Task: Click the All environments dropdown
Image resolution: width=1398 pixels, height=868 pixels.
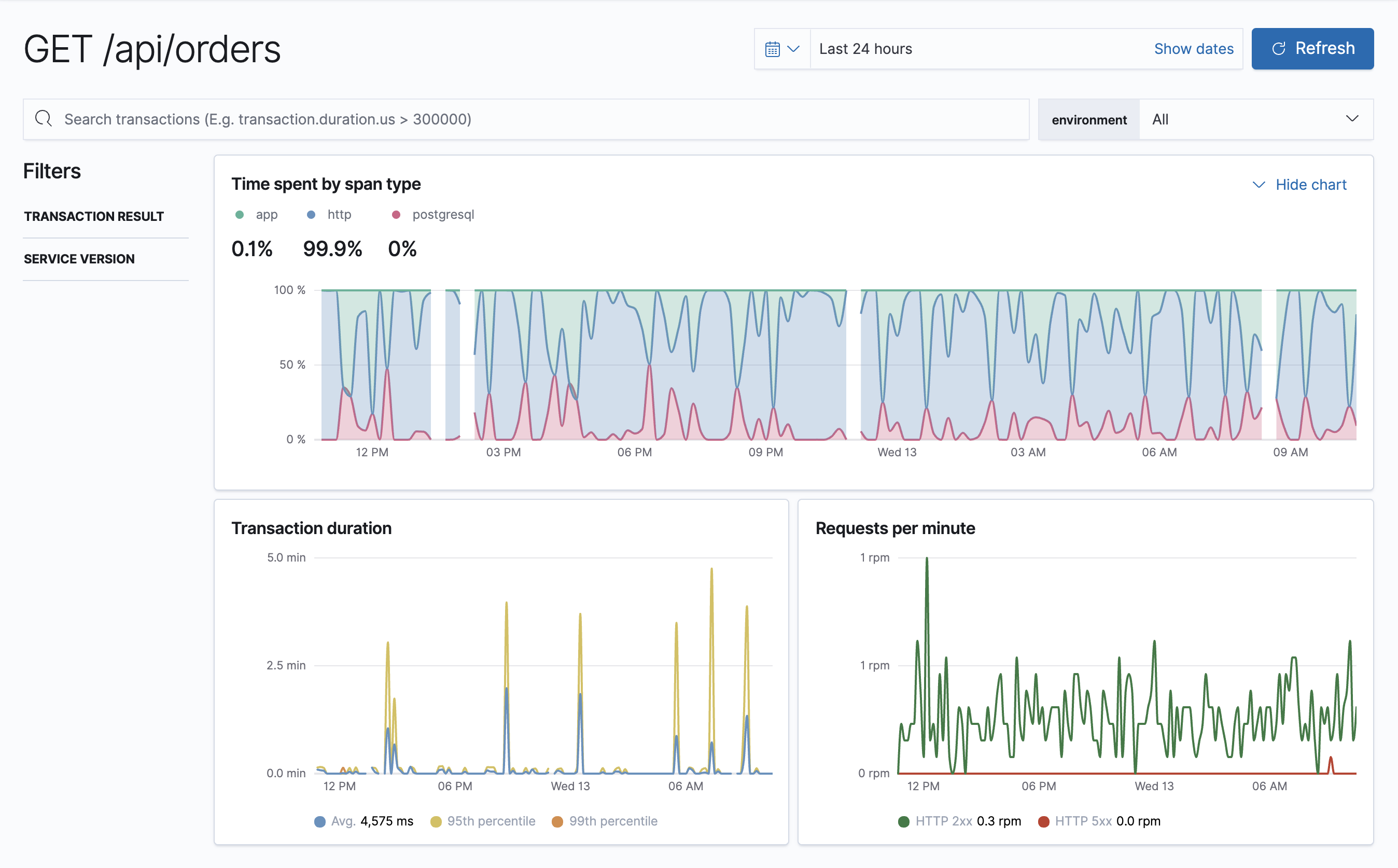Action: tap(1254, 120)
